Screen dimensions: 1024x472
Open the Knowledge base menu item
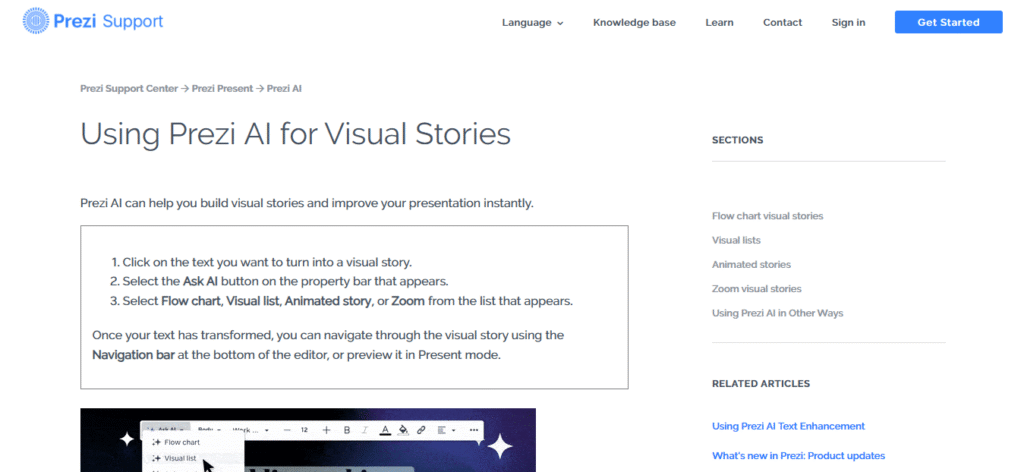(634, 22)
